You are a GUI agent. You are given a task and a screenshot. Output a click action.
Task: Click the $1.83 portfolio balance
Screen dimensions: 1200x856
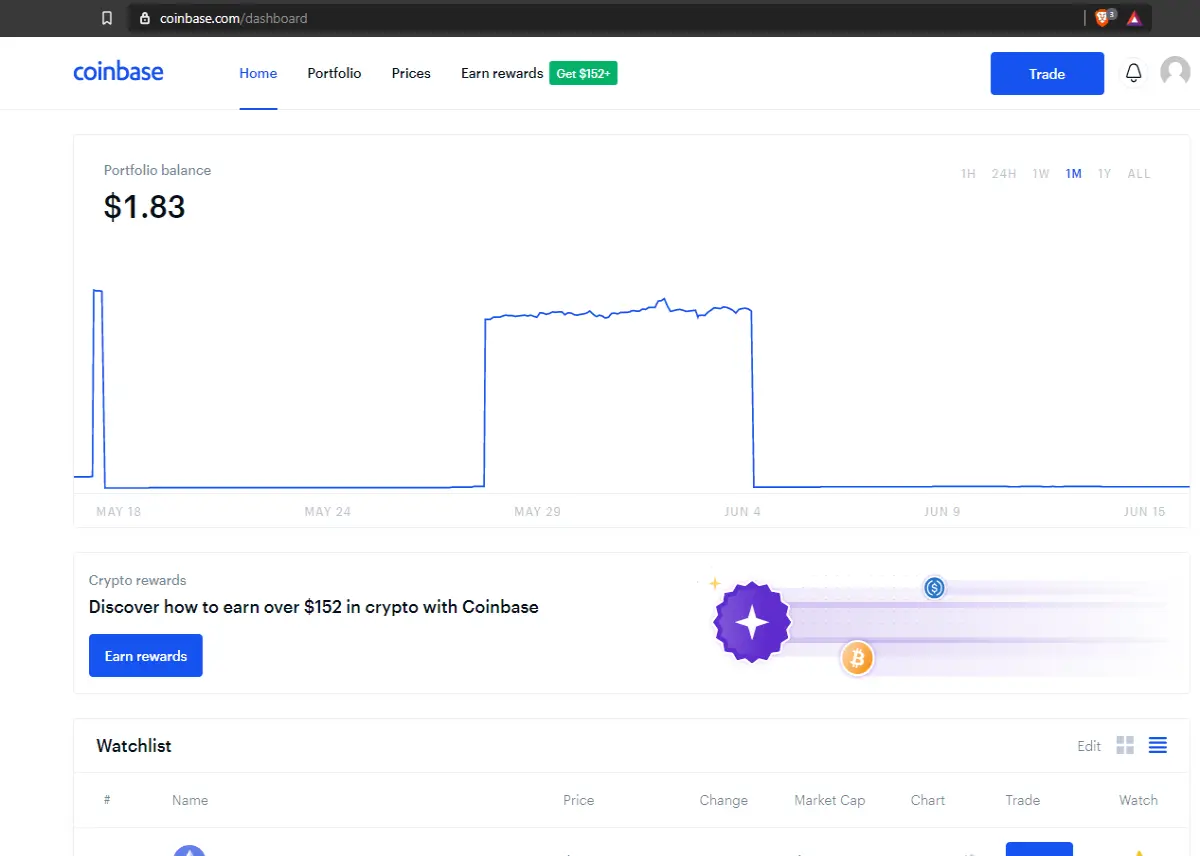click(145, 207)
